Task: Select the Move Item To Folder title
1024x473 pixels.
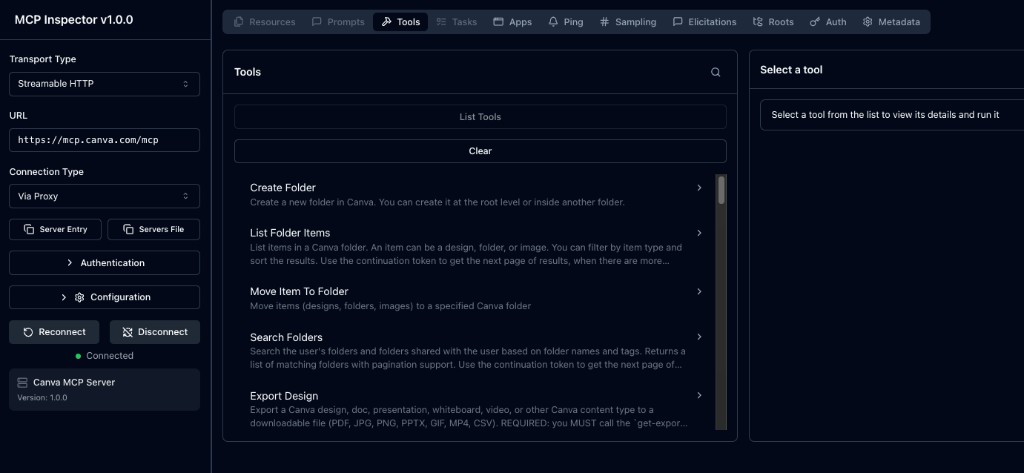Action: (299, 291)
